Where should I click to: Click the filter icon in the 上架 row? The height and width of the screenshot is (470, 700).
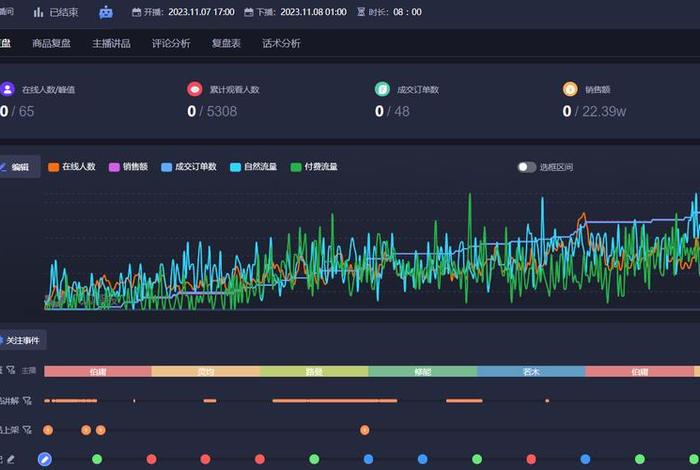point(27,430)
